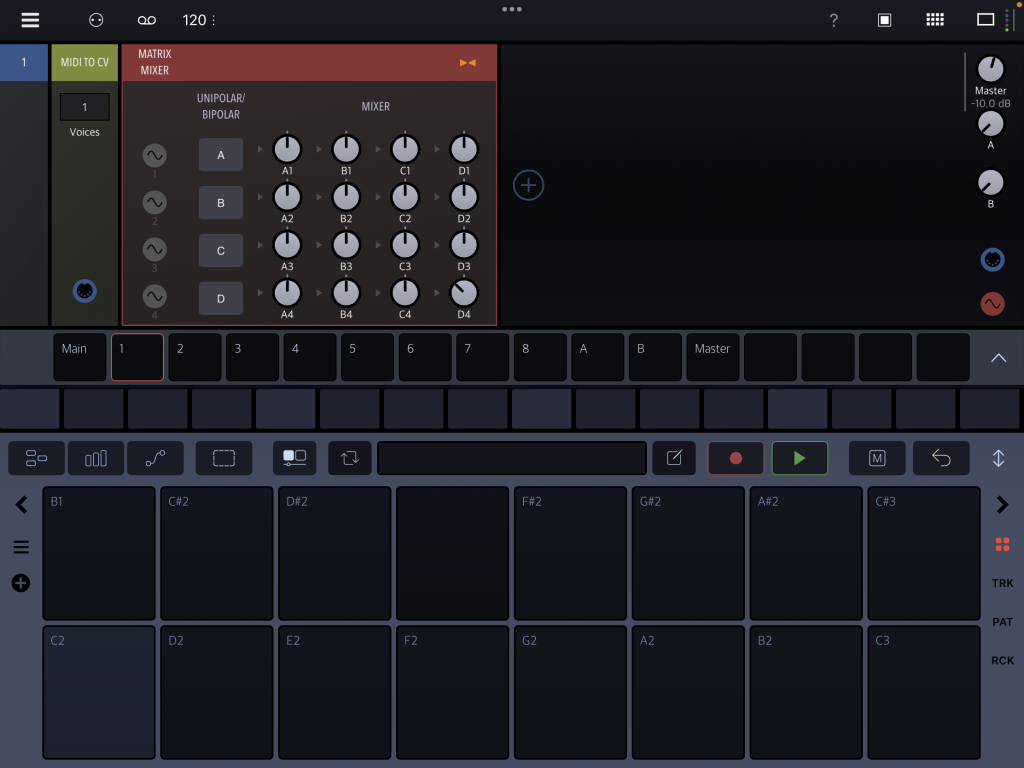
Task: Toggle unipolar/bipolar button D
Action: point(221,298)
